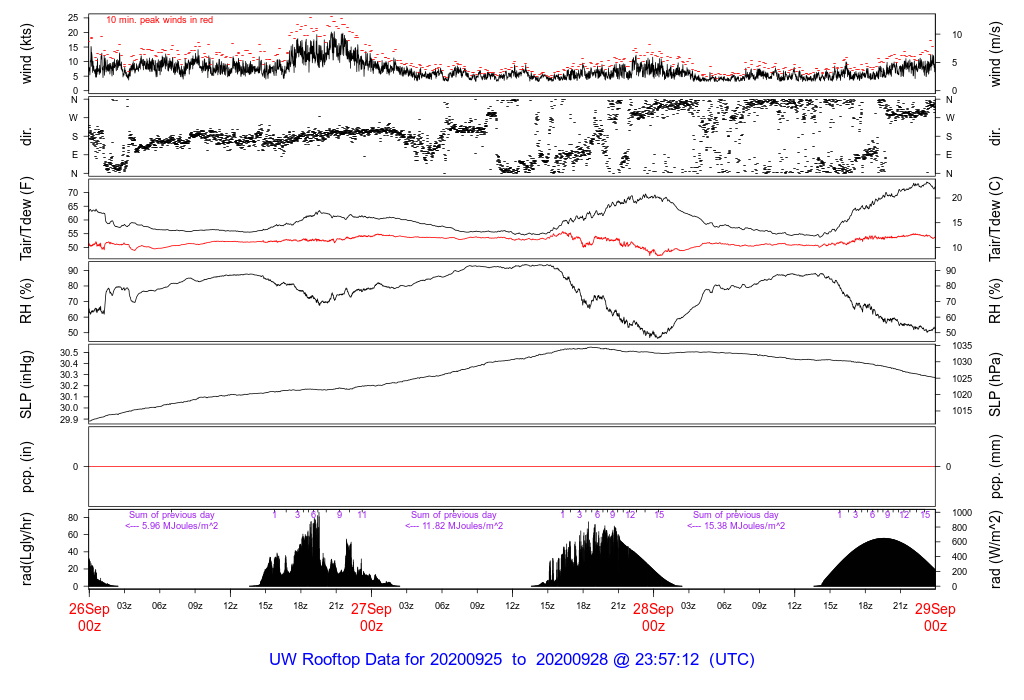This screenshot has width=1024, height=700.
Task: Click the "10 min. peak winds in red" legend text
Action: [x=159, y=20]
